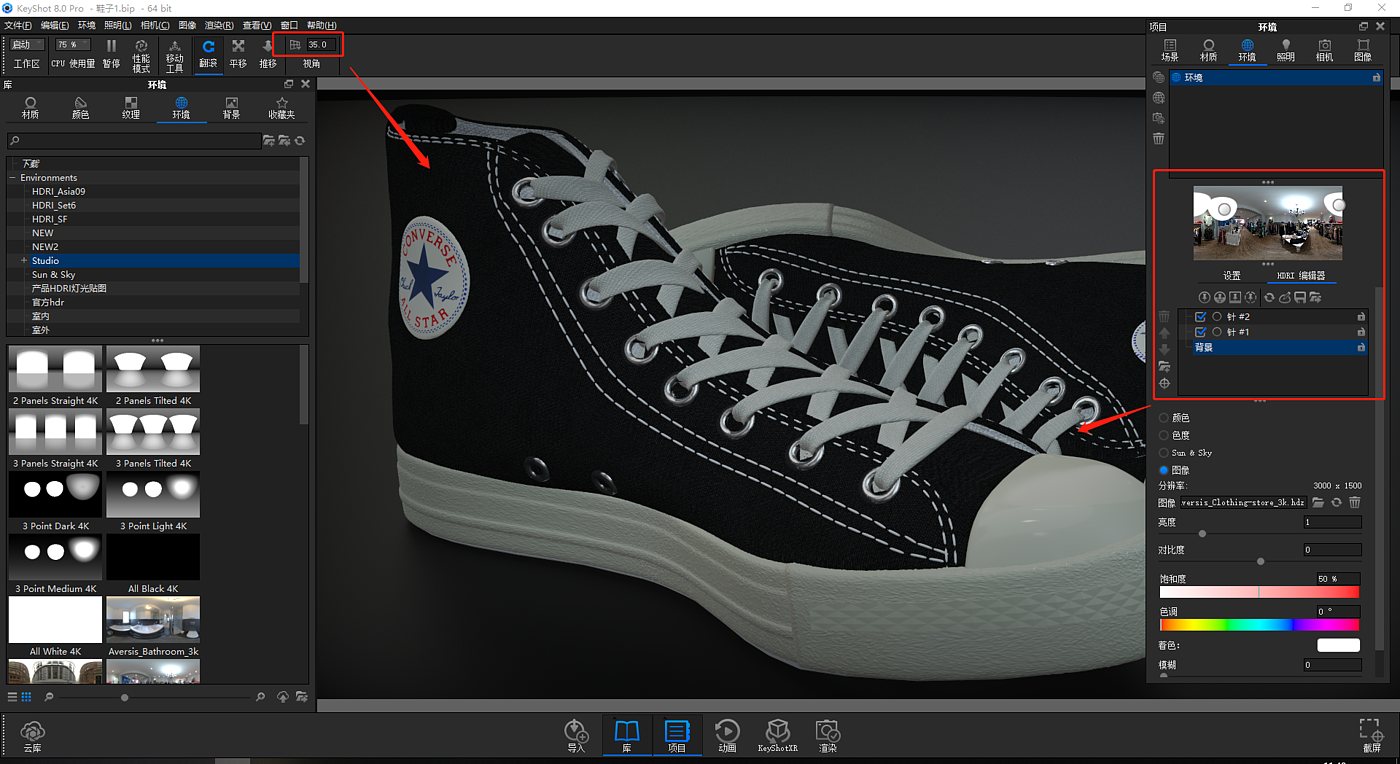Select the Sun & Sky radio button
The image size is (1400, 764).
pos(1164,453)
